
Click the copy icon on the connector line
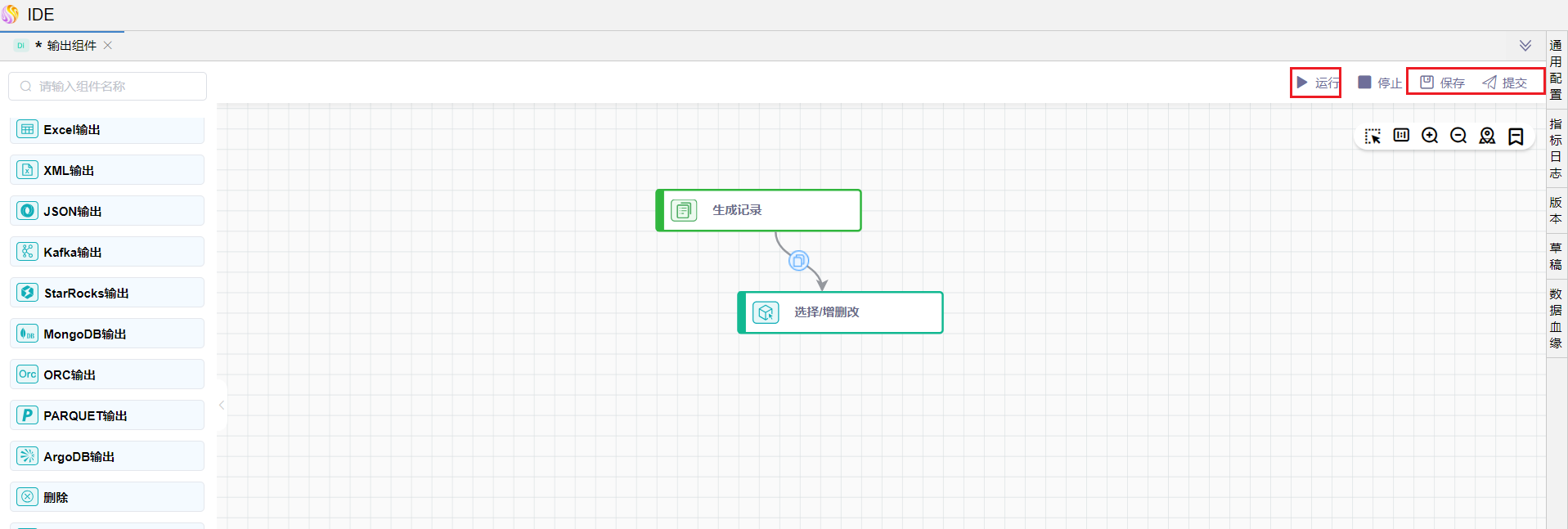(798, 261)
